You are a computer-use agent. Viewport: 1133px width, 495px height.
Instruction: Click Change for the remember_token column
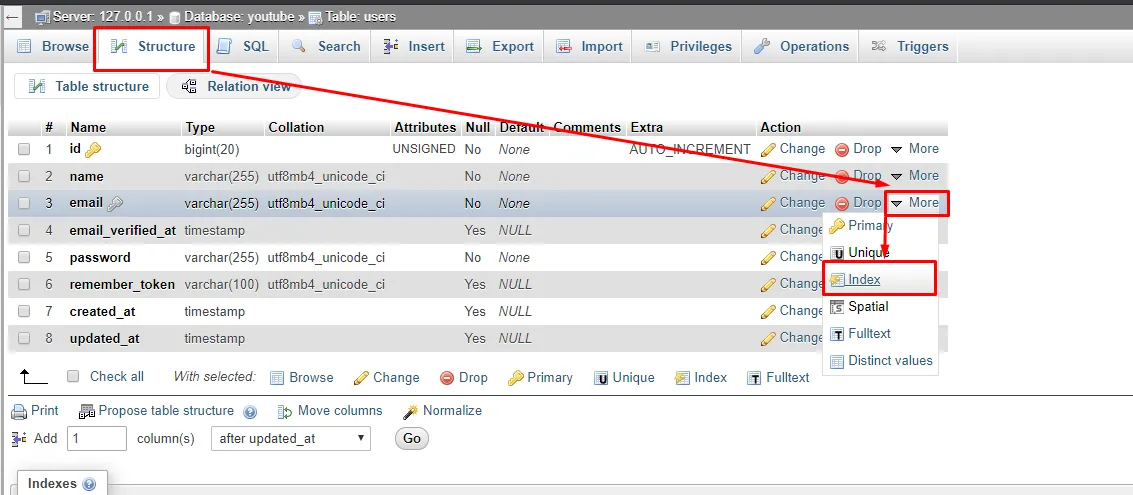point(792,283)
